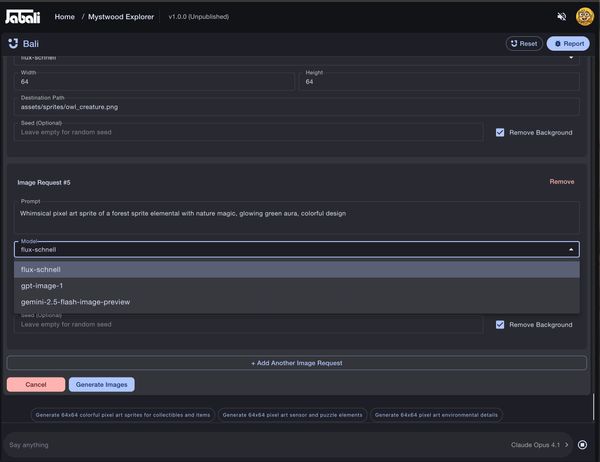This screenshot has width=600, height=462.
Task: Remove Image Request #5
Action: click(x=561, y=182)
